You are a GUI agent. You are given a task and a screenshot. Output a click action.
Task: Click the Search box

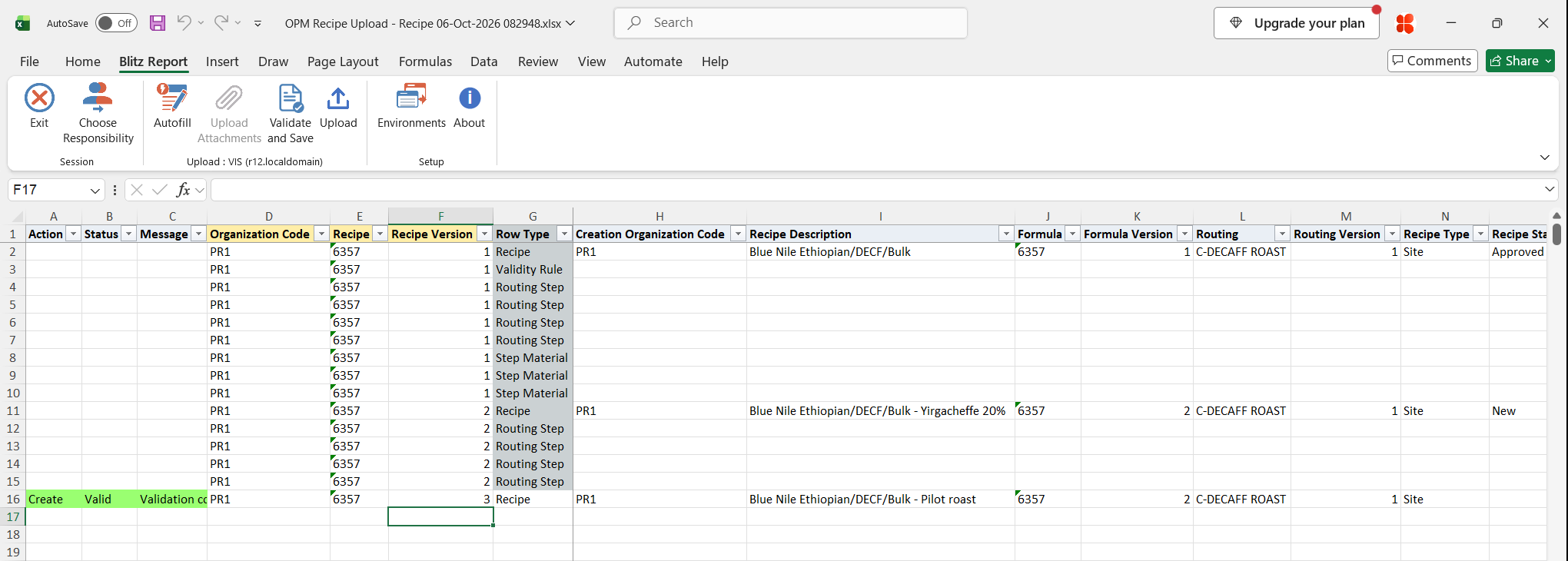791,23
